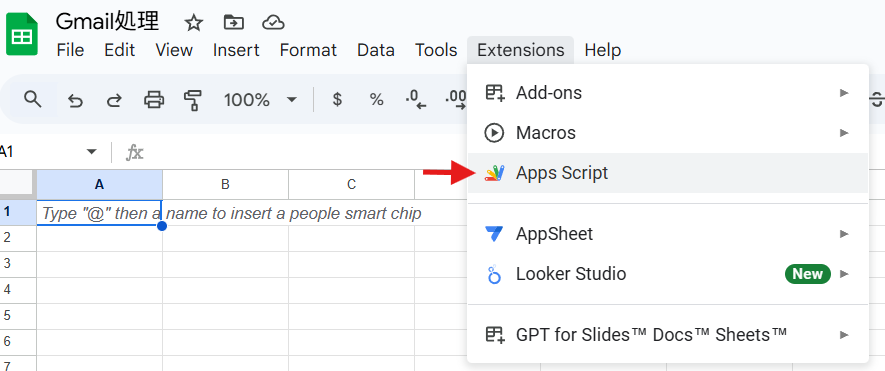Choose Apps Script from Extensions menu
Screen dimensions: 885x371
point(668,173)
